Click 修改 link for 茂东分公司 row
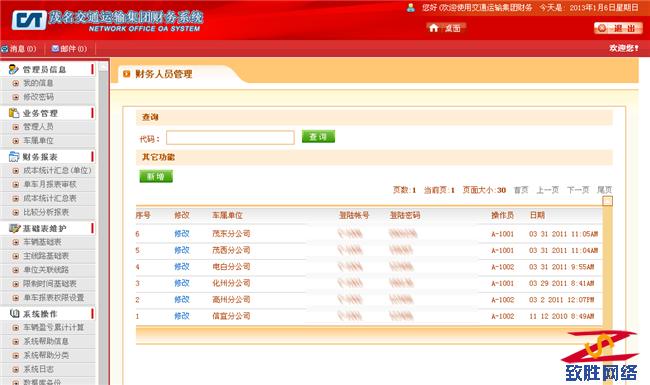The image size is (650, 385). click(x=182, y=234)
